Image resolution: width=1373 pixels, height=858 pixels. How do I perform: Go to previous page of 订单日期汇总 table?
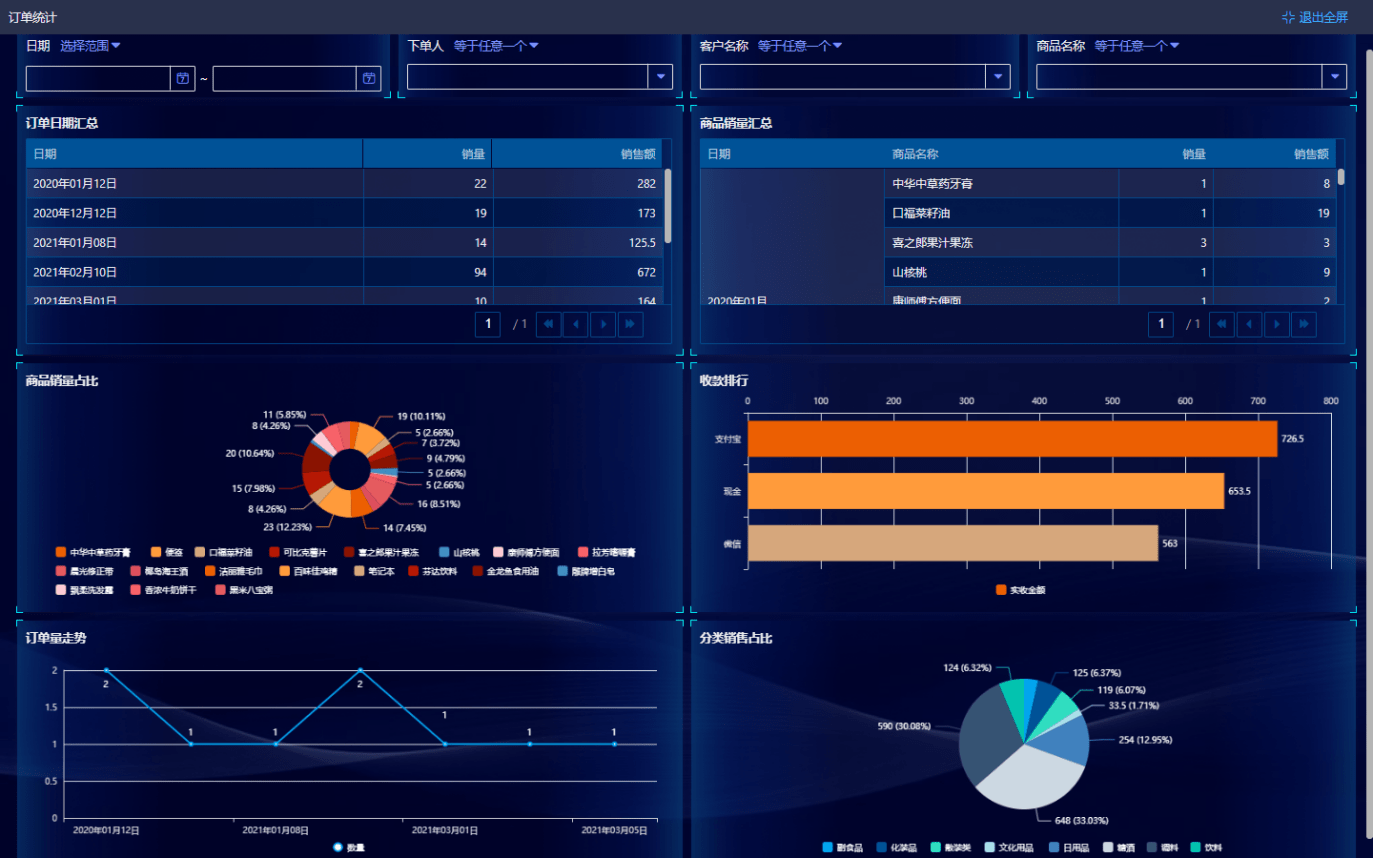click(576, 324)
